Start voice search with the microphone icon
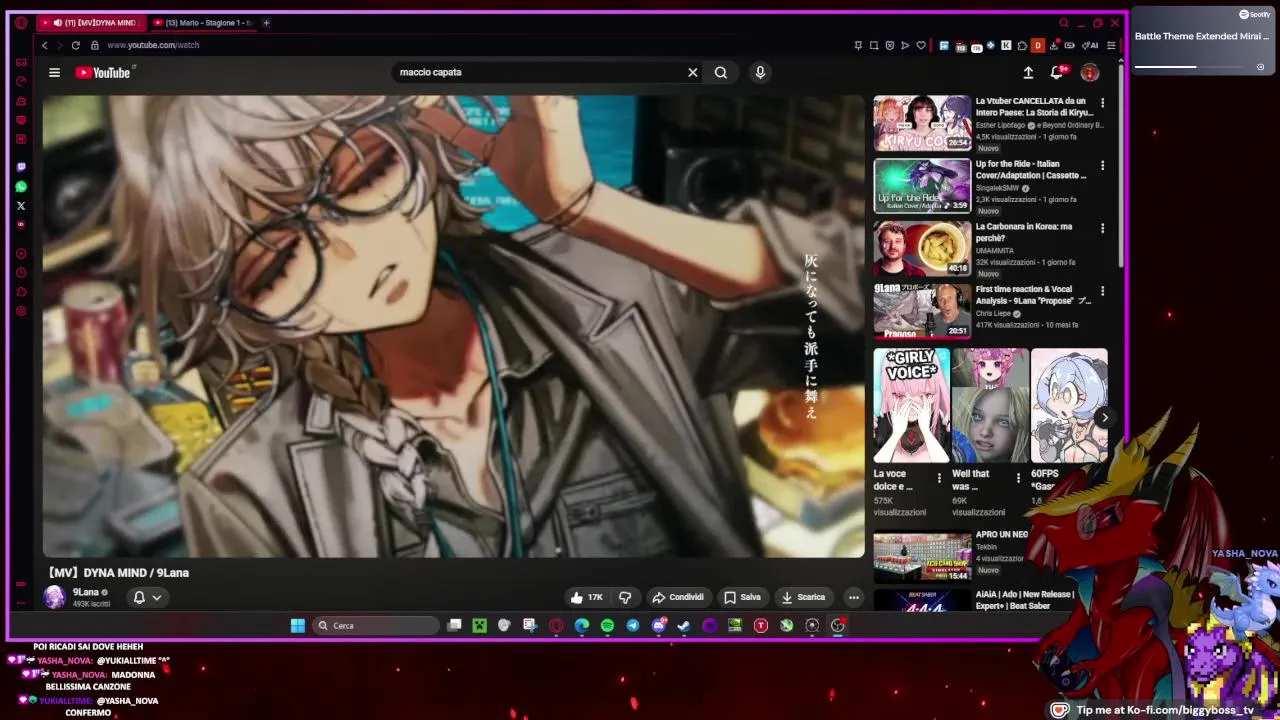The width and height of the screenshot is (1280, 720). 760,72
